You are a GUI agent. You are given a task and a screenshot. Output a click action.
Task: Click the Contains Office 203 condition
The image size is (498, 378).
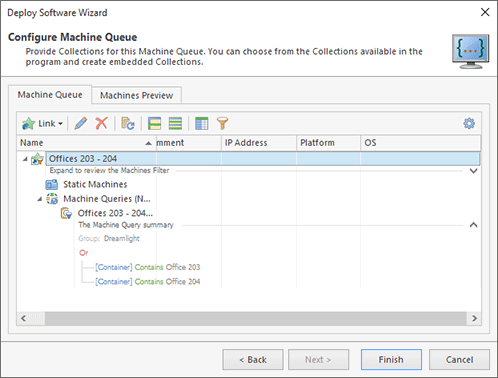coord(147,267)
